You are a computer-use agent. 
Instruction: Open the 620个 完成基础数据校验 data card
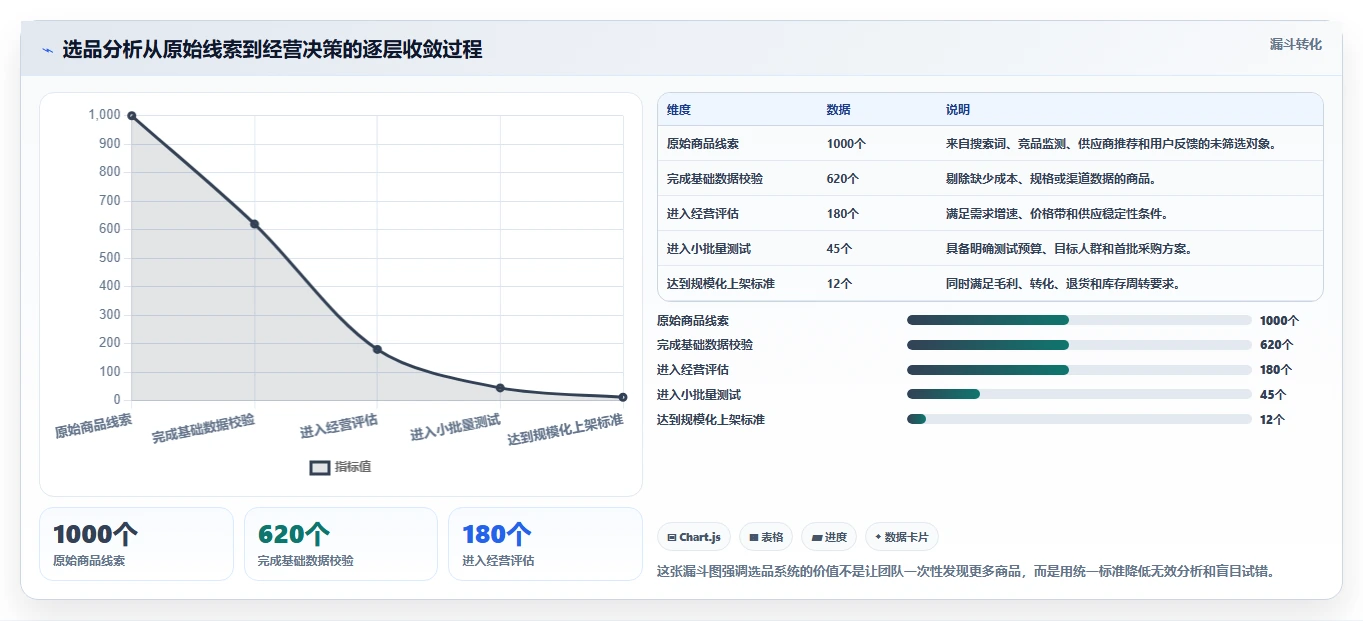pos(341,544)
